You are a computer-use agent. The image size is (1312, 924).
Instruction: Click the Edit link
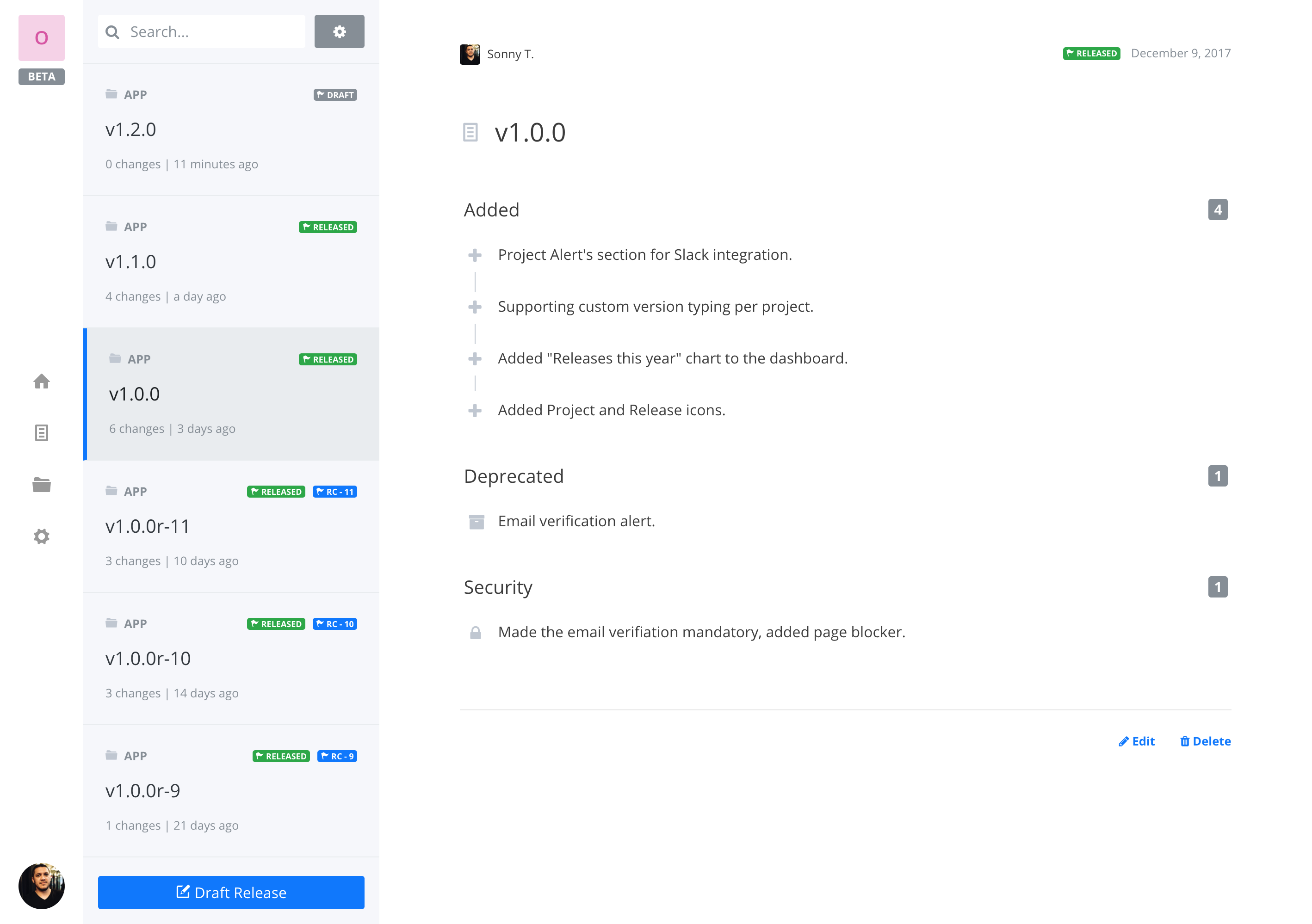(x=1137, y=741)
